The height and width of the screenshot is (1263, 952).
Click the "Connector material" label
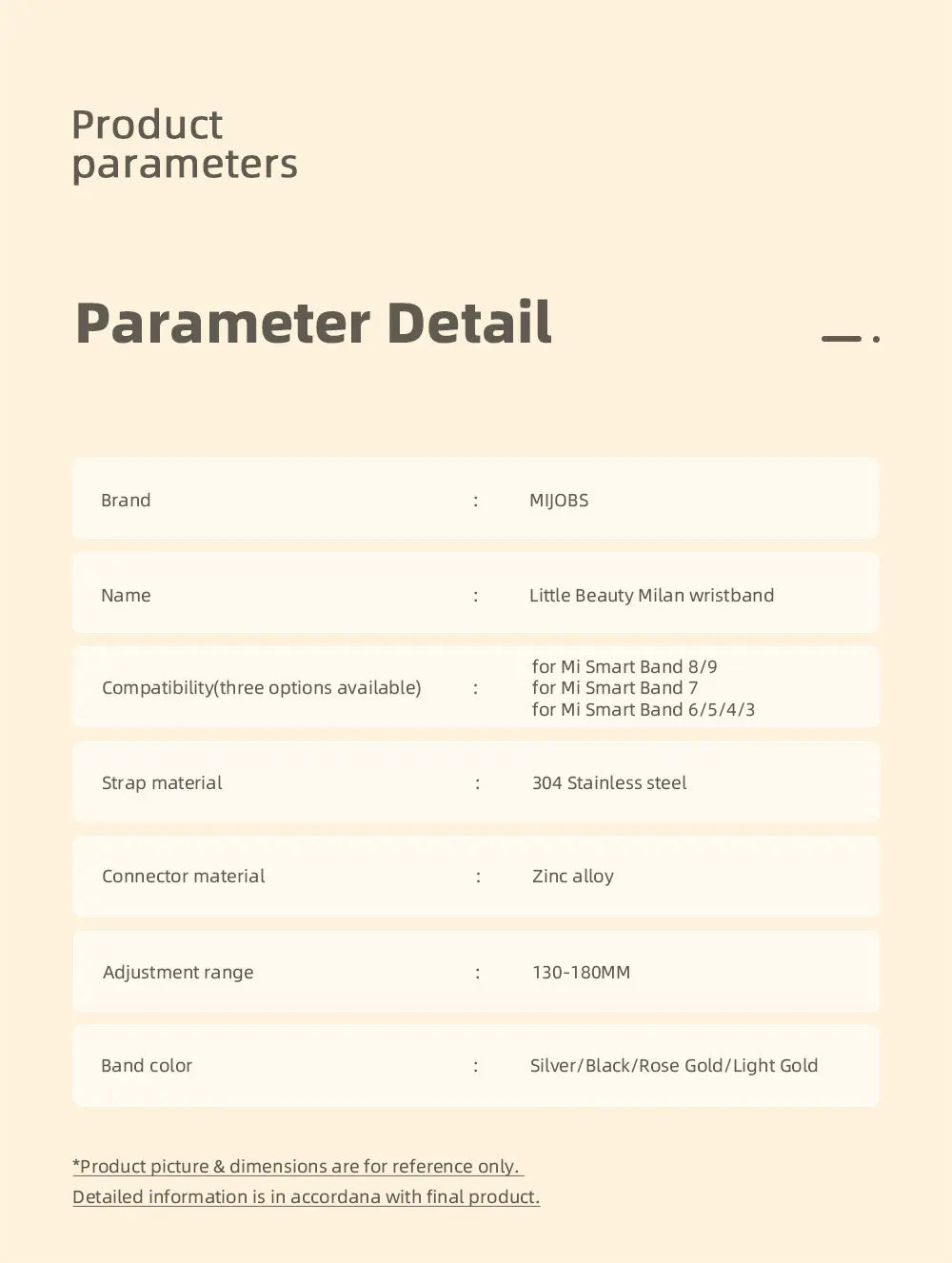click(x=184, y=877)
